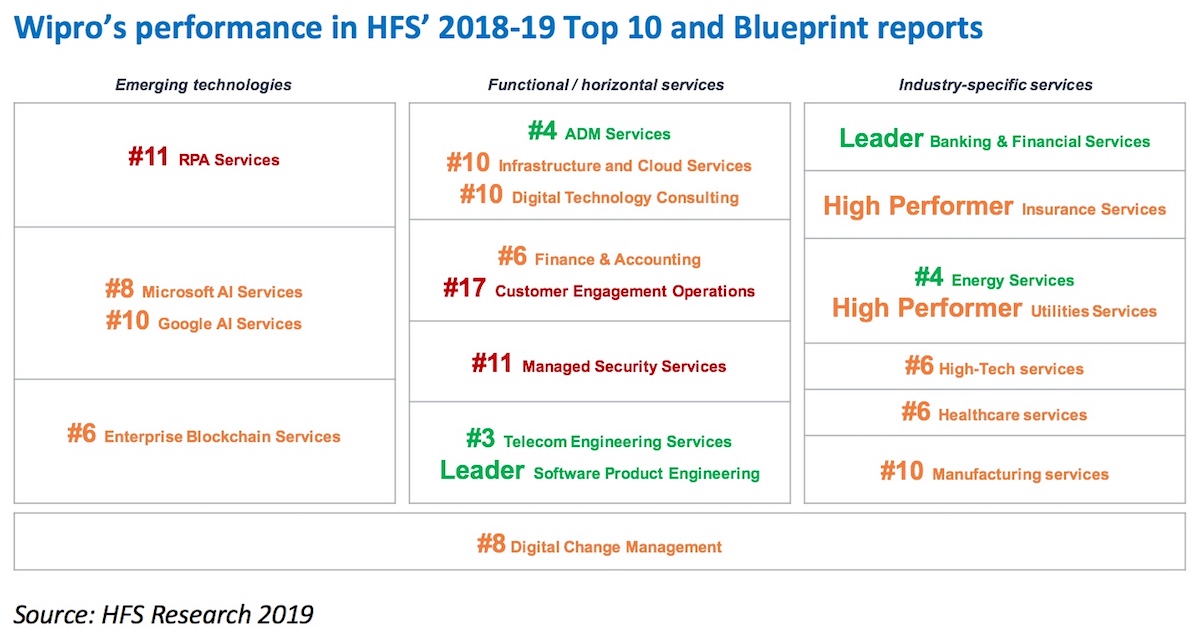Select the "Industry-specific services" column header
This screenshot has width=1200, height=637.
pyautogui.click(x=996, y=85)
